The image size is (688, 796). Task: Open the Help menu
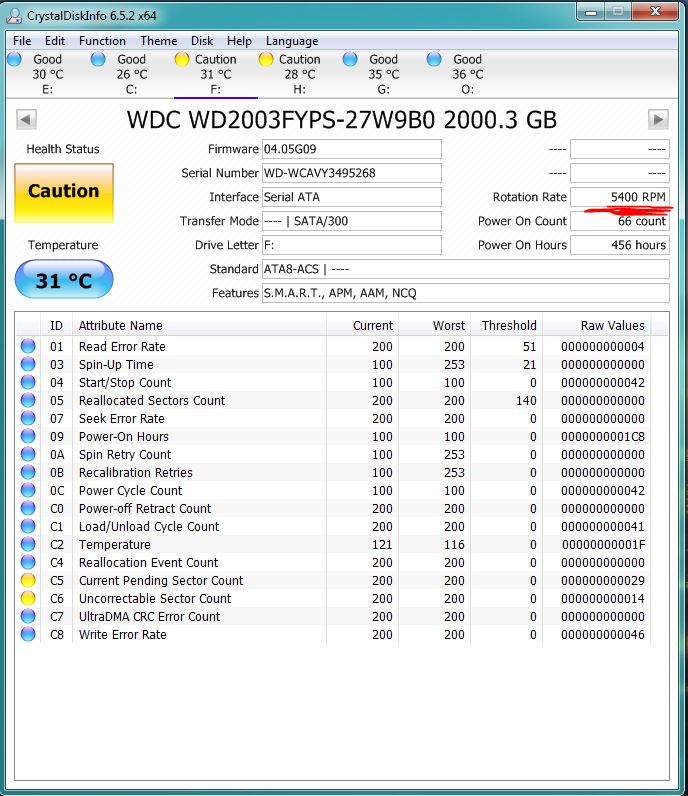point(239,41)
